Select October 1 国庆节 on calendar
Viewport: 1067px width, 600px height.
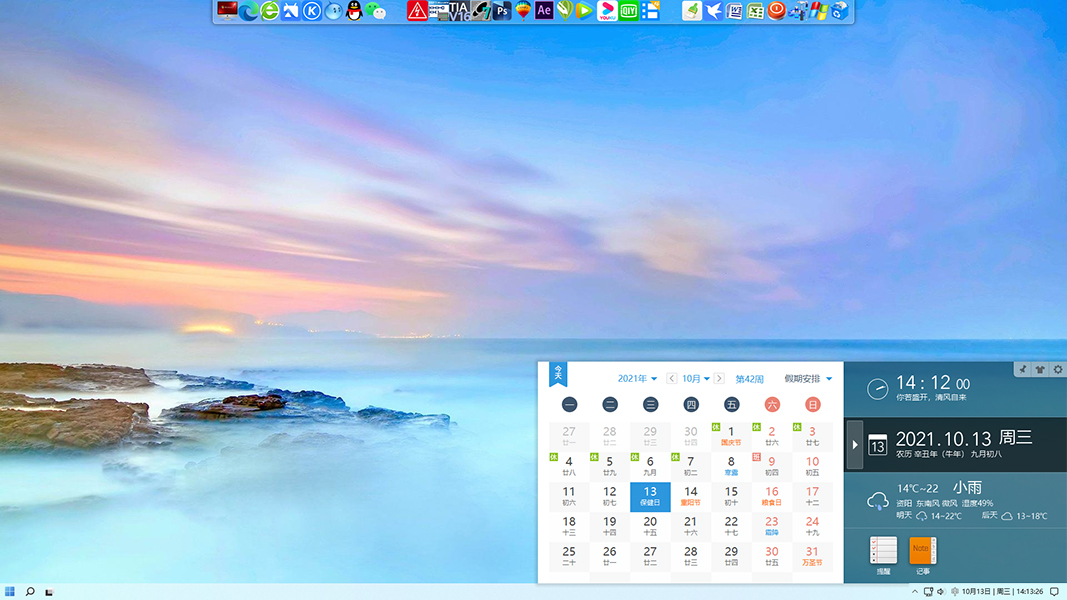731,433
